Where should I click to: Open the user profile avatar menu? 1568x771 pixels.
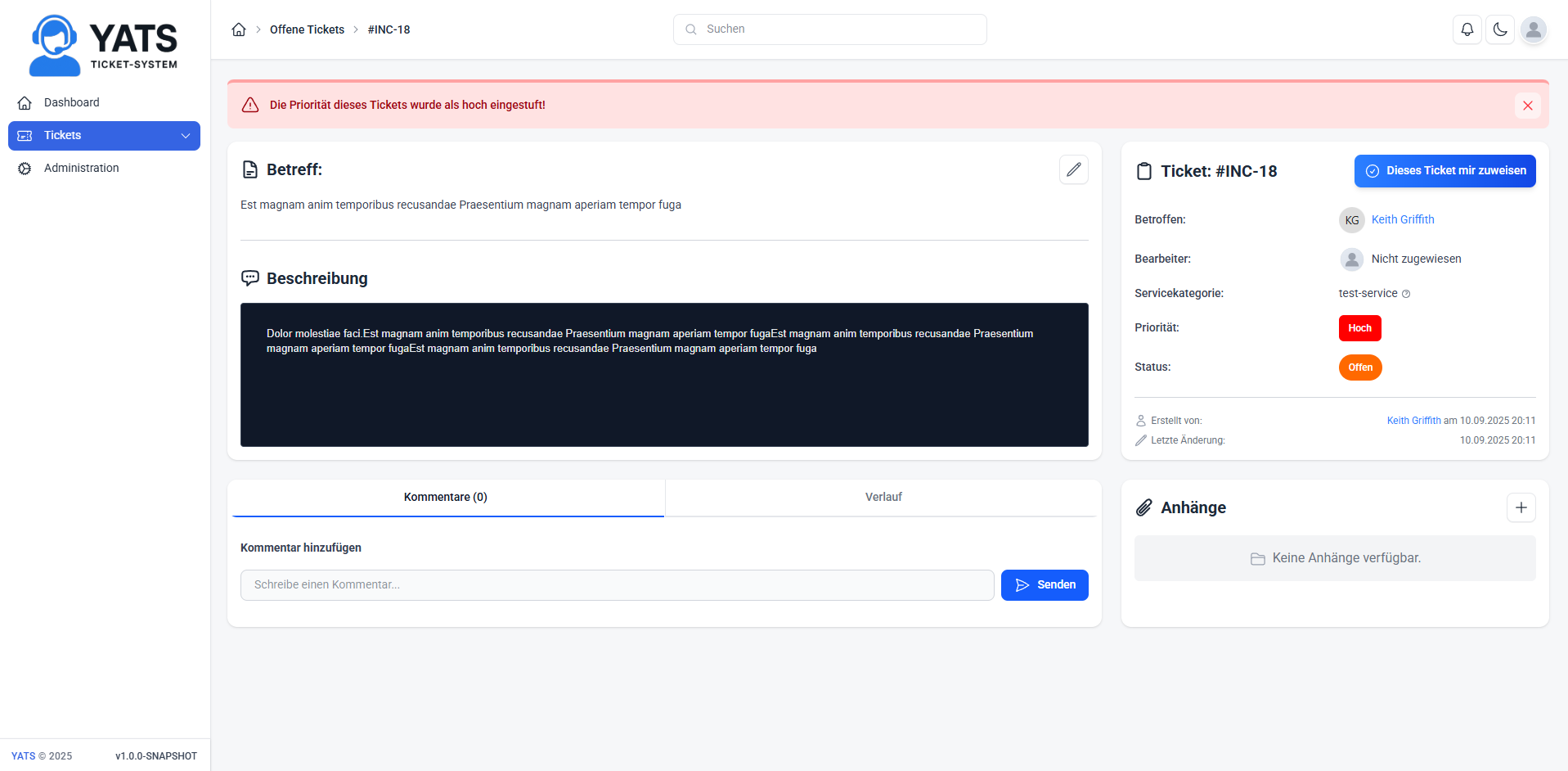click(1533, 29)
